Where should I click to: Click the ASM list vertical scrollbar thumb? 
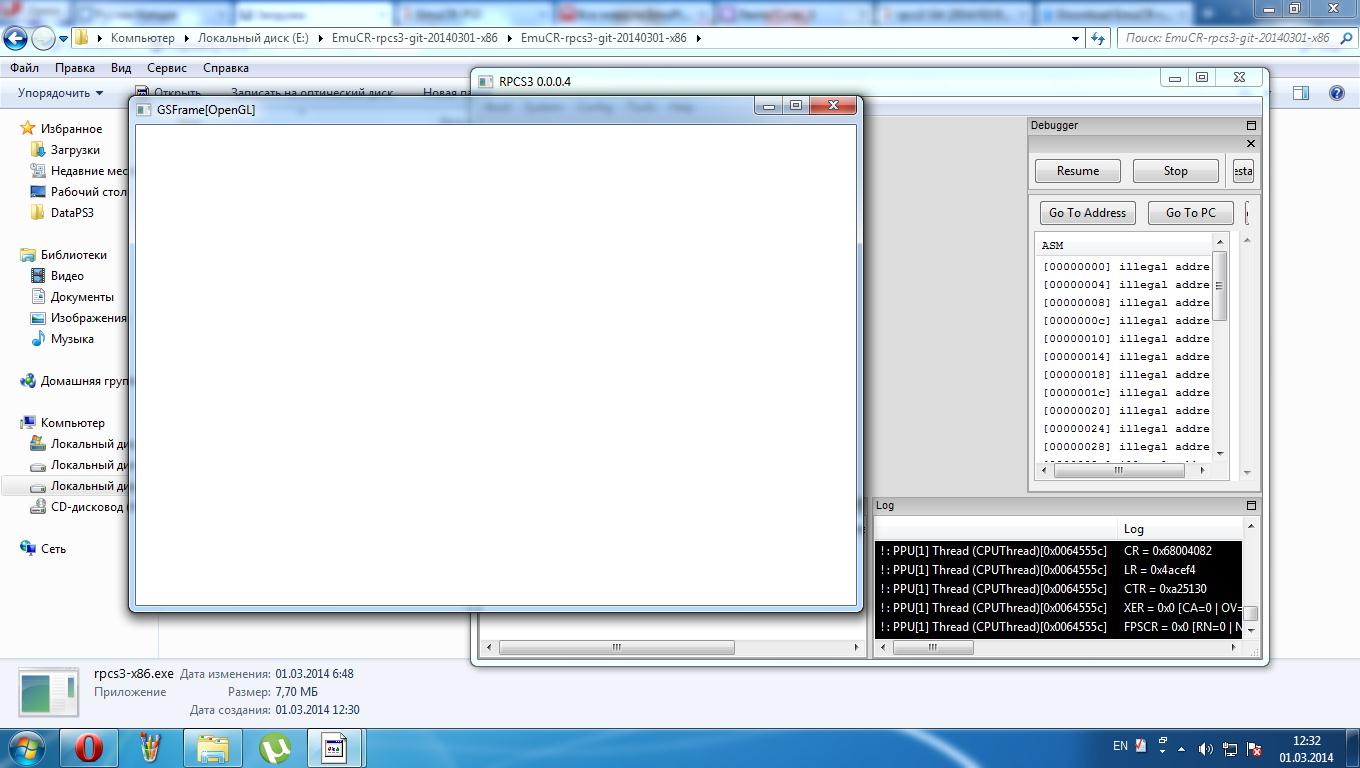1219,286
